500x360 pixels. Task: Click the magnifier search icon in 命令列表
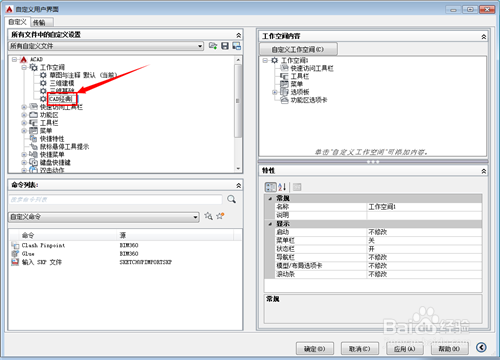click(x=231, y=199)
